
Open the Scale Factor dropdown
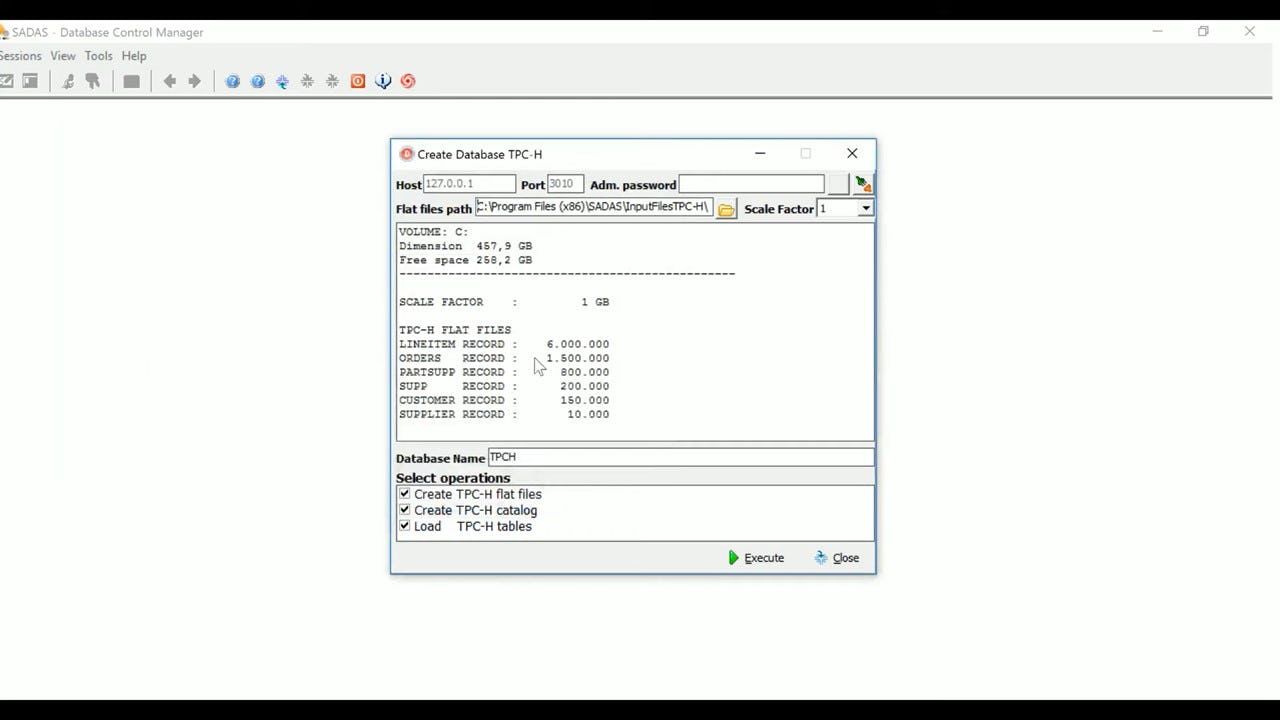[865, 208]
